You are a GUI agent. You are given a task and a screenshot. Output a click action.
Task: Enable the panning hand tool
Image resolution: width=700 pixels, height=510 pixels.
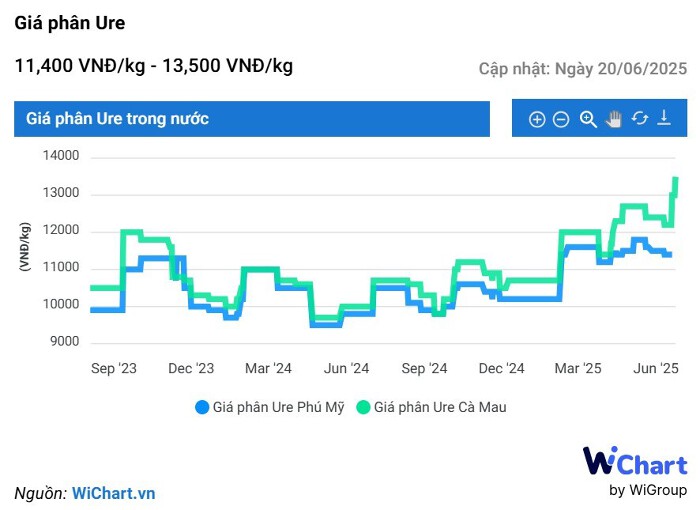[614, 119]
